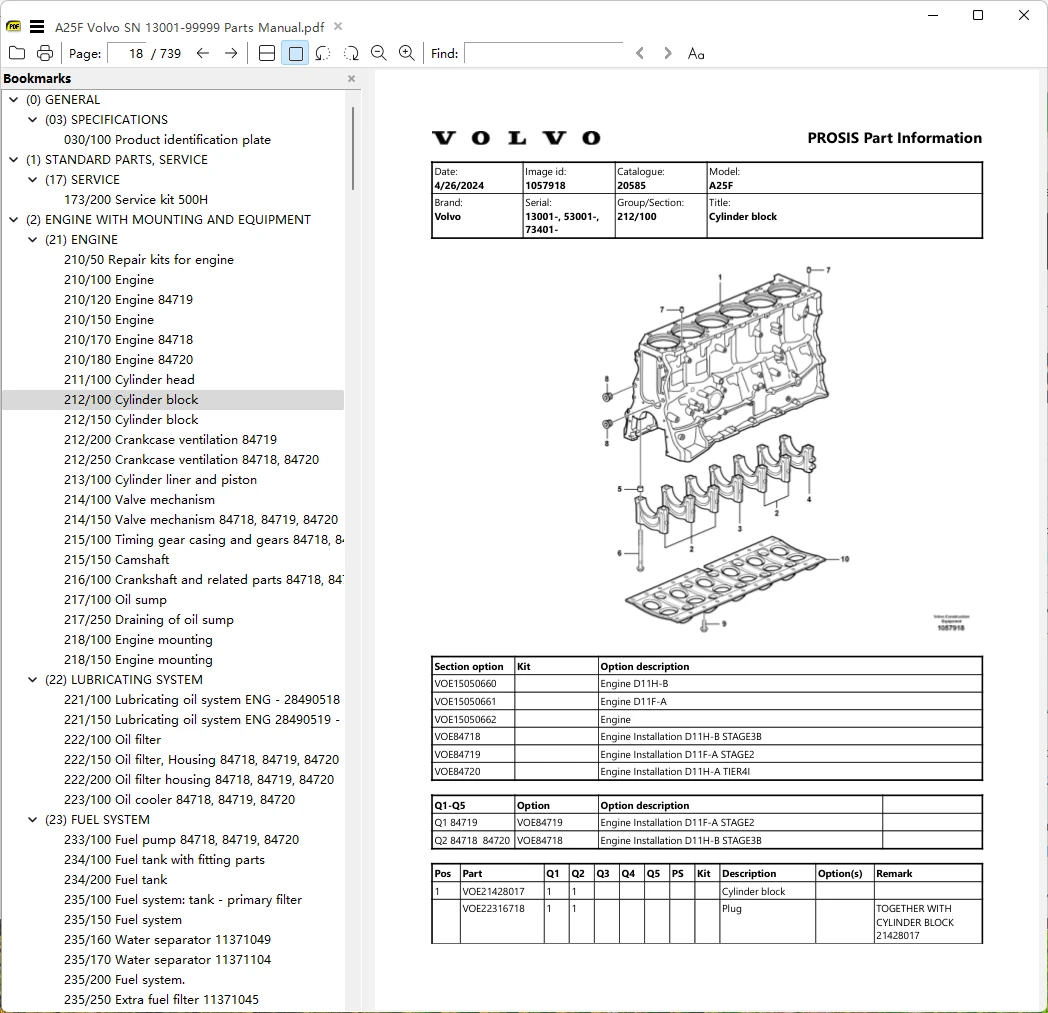Open 213/100 Cylinder liner and piston

(x=160, y=480)
